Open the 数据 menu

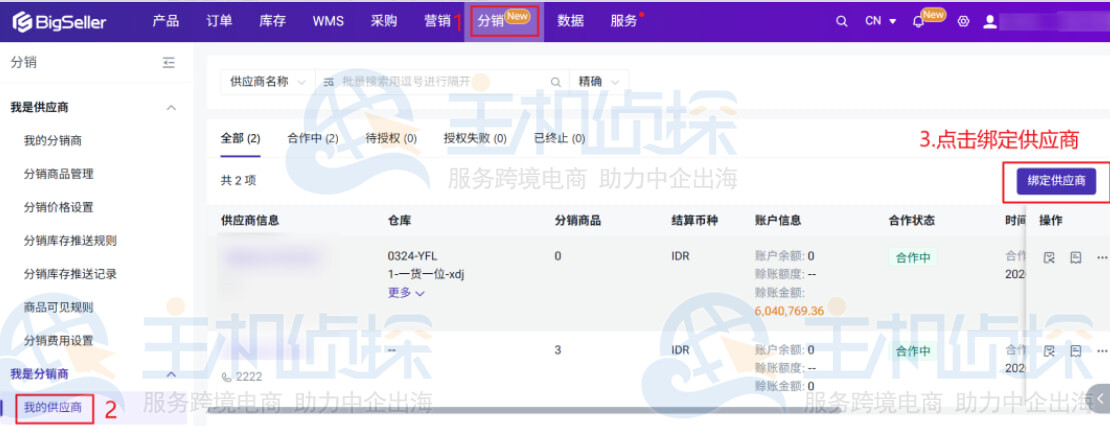570,21
